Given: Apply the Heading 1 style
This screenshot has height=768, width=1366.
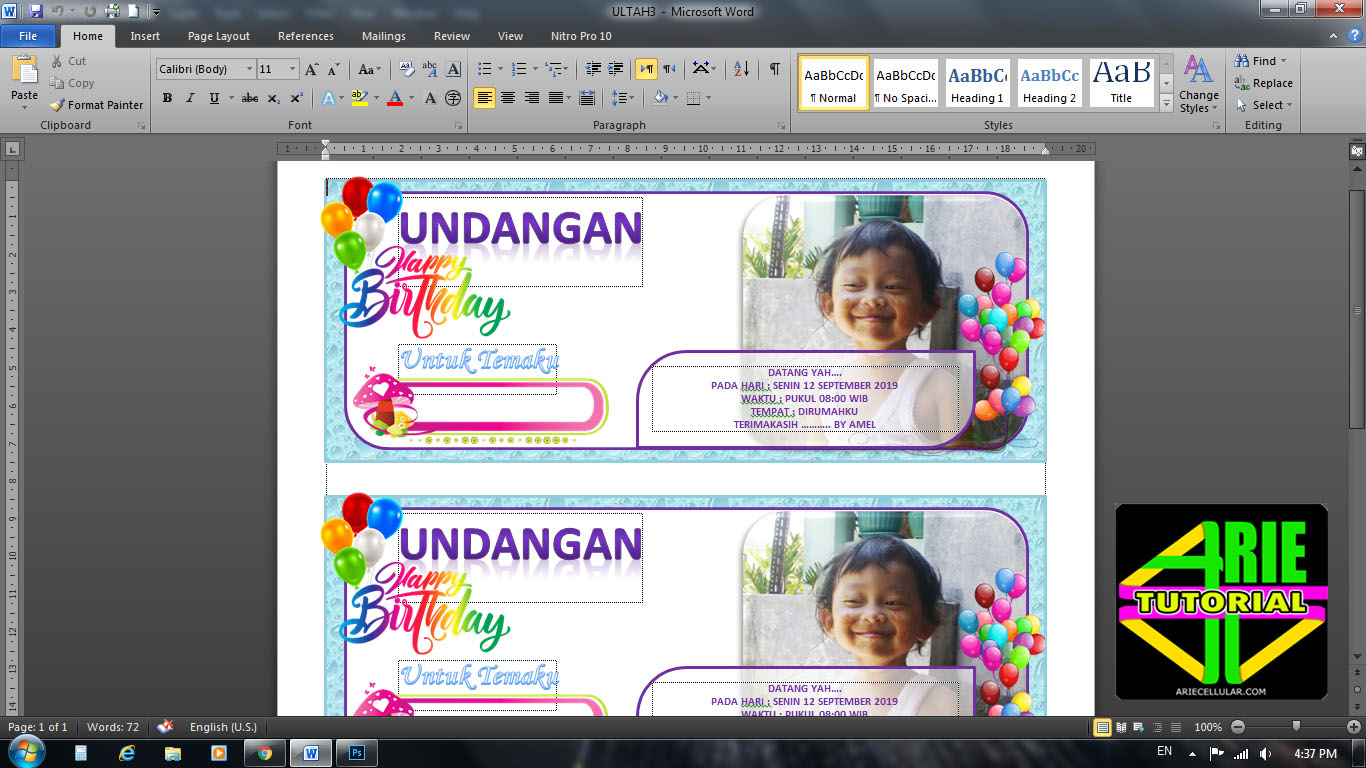Looking at the screenshot, I should [977, 83].
